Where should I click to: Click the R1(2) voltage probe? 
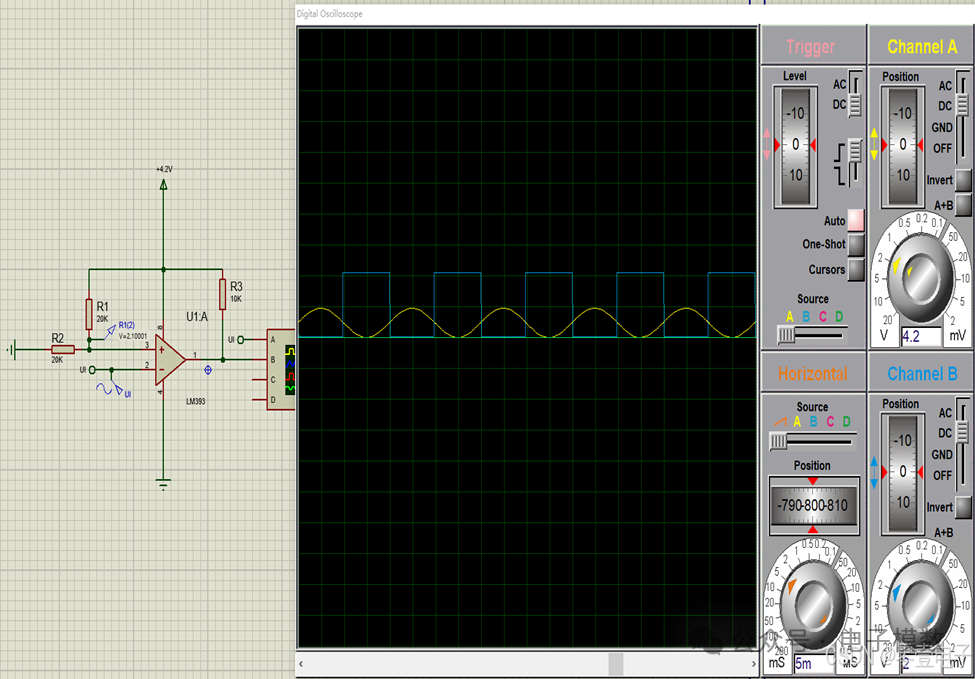(x=113, y=331)
